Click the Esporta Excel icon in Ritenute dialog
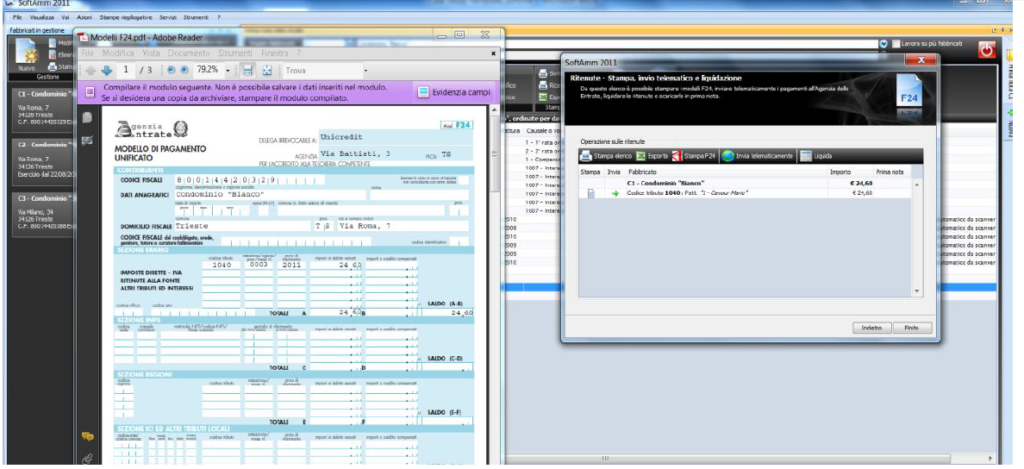Screen dimensions: 1024x469 [x=641, y=156]
